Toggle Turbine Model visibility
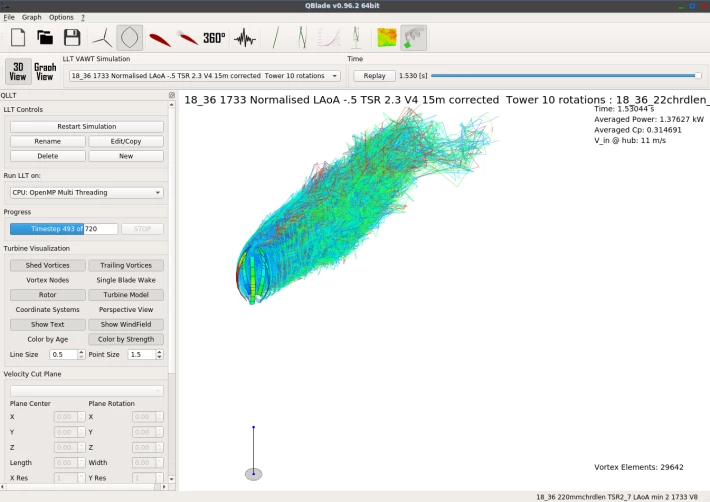 126,295
